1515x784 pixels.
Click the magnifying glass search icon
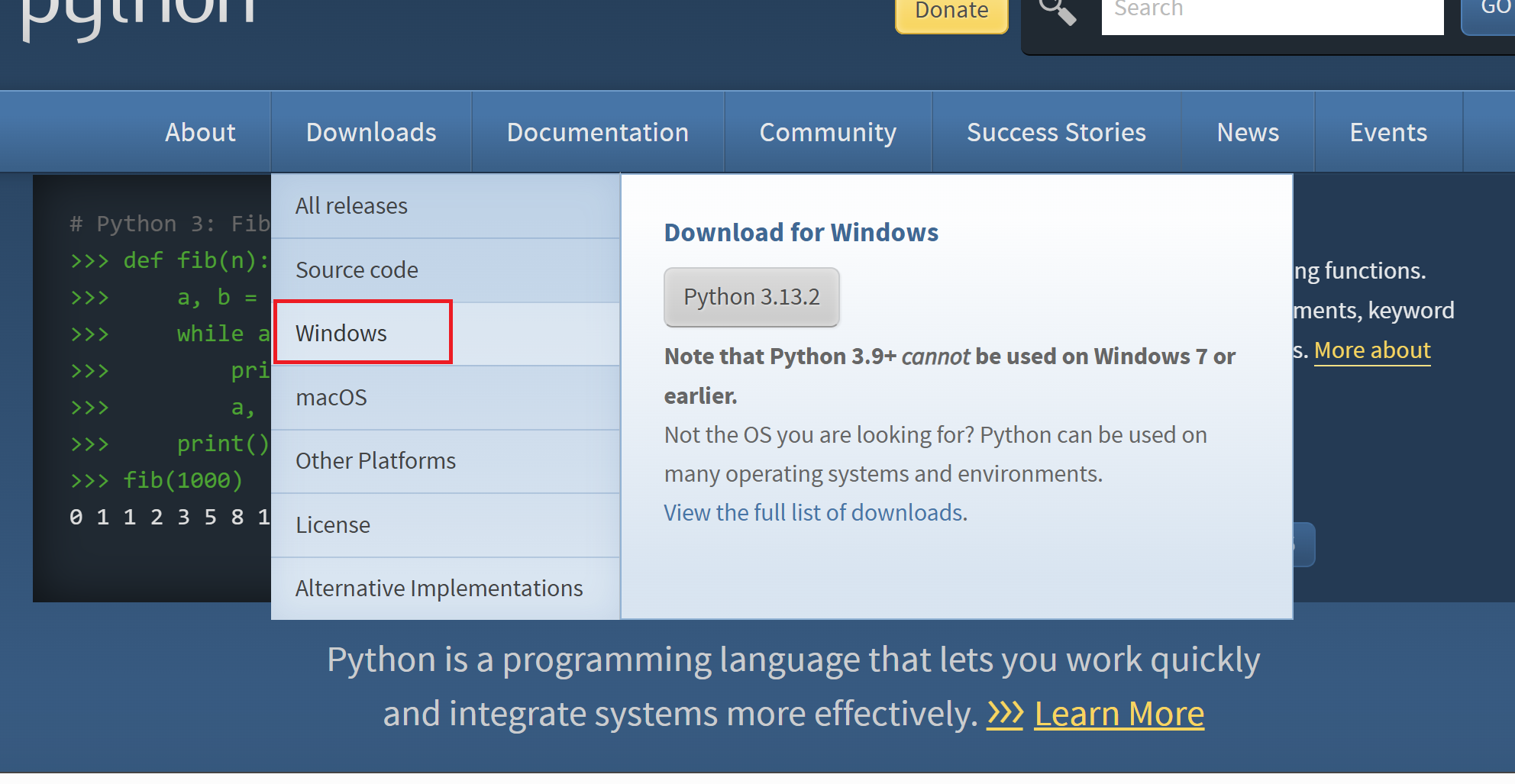click(1058, 11)
